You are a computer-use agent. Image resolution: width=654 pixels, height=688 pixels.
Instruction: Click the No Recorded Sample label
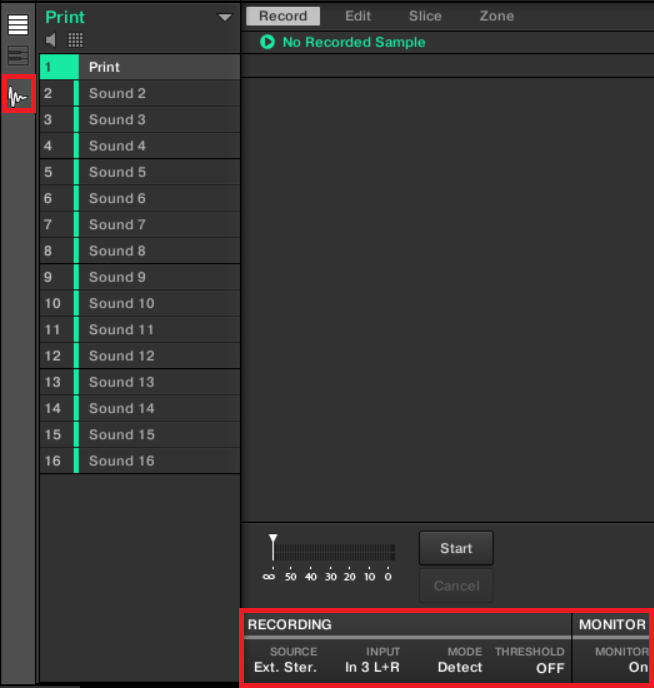(x=354, y=42)
